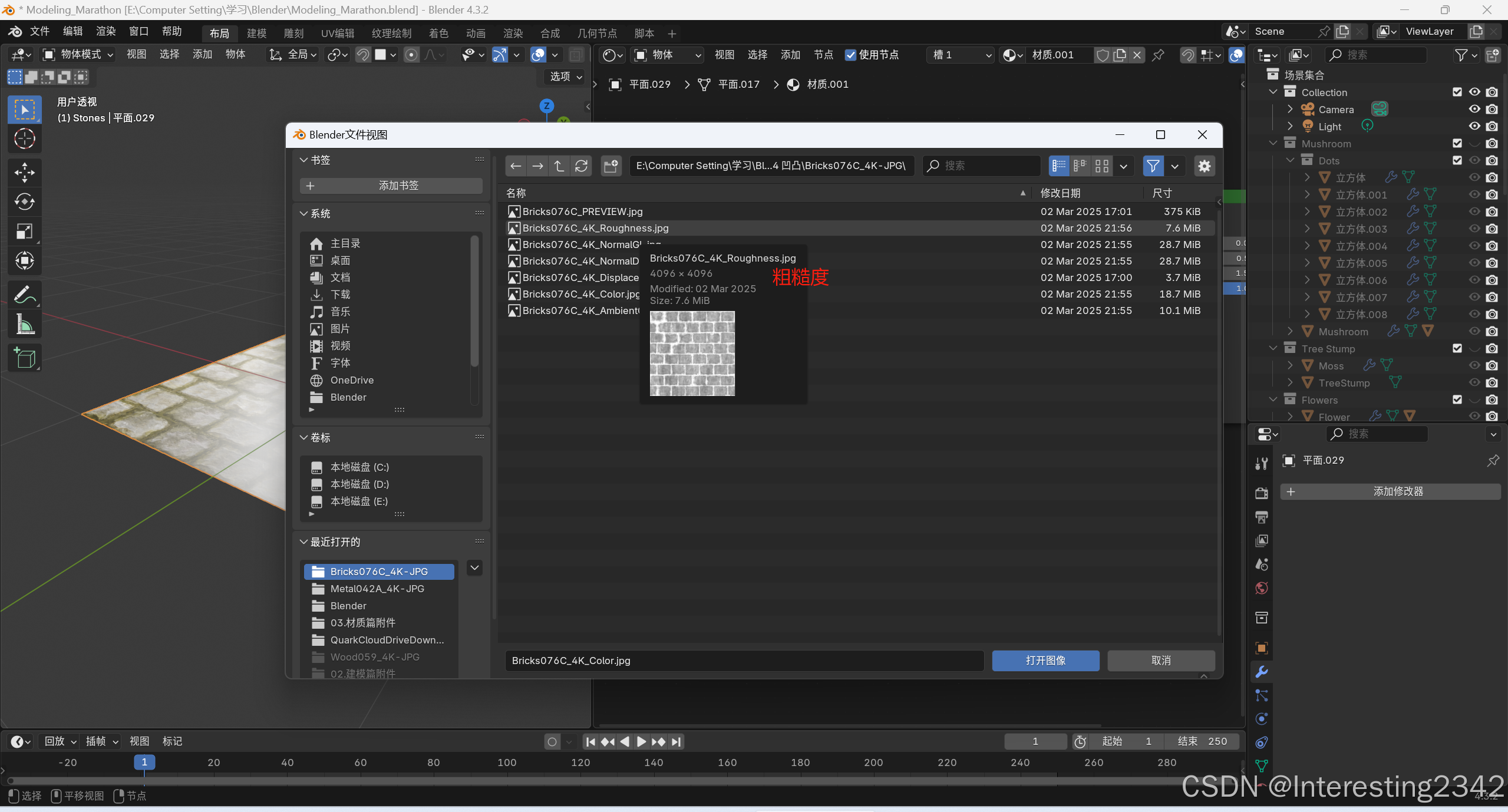This screenshot has height=812, width=1508.
Task: Open the Modifiers wrench properties tab
Action: click(x=1262, y=672)
